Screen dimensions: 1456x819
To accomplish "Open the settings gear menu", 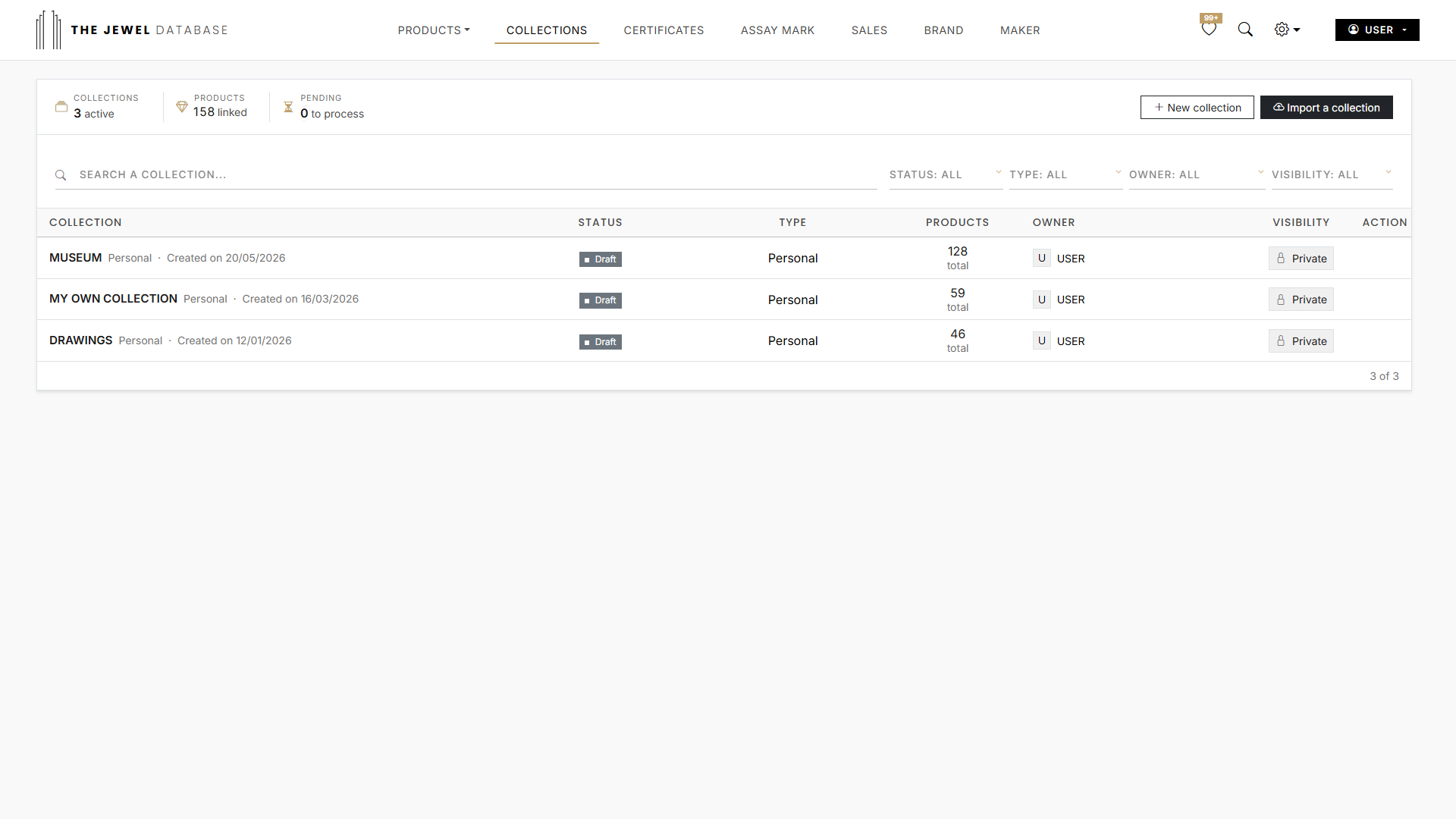I will (1287, 30).
